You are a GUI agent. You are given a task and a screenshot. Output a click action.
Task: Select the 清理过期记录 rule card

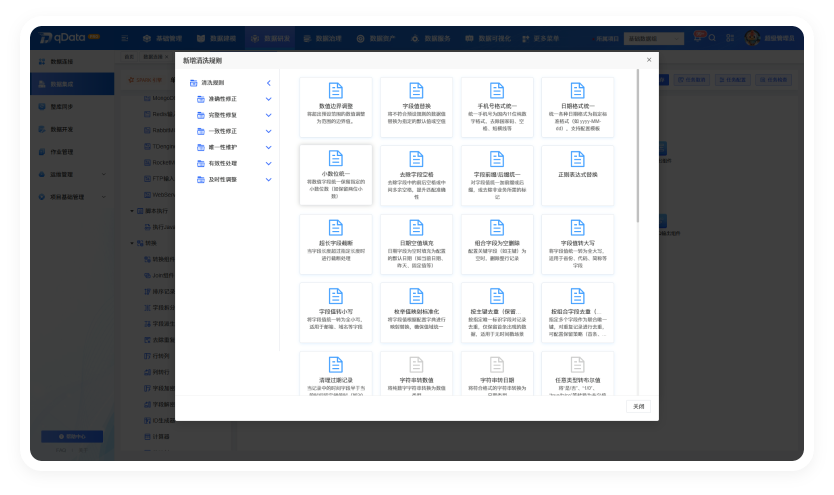coord(336,373)
